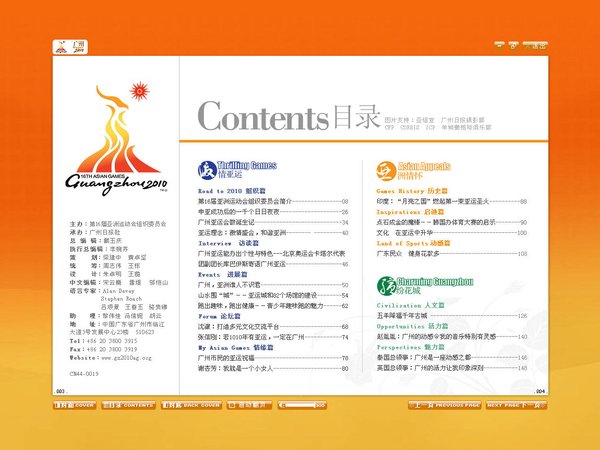
Task: Click the 16th Asian Games emblem image
Action: (116, 139)
